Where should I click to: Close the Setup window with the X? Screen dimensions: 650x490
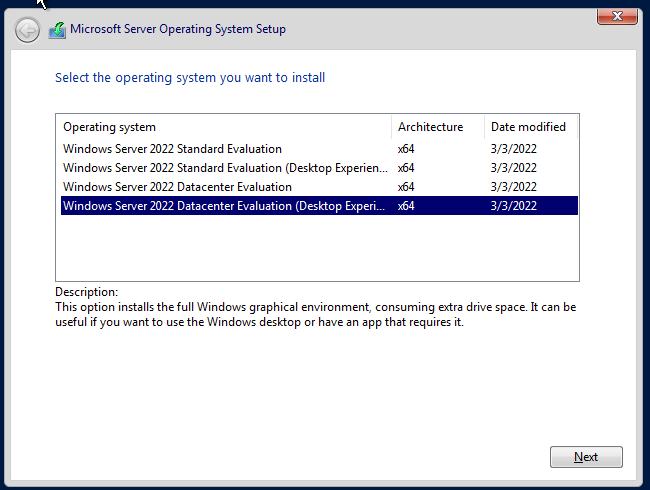pos(617,16)
